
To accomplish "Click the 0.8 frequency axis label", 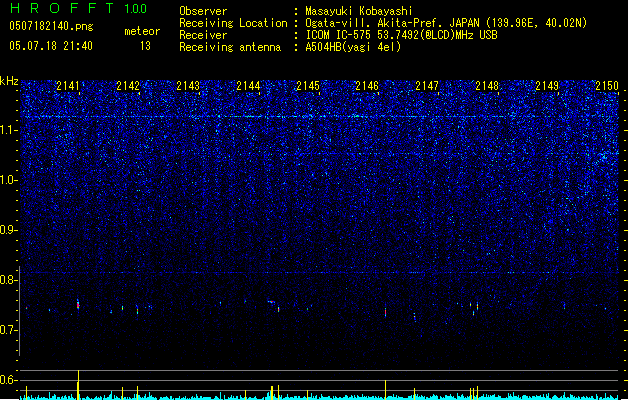I will click(x=9, y=280).
